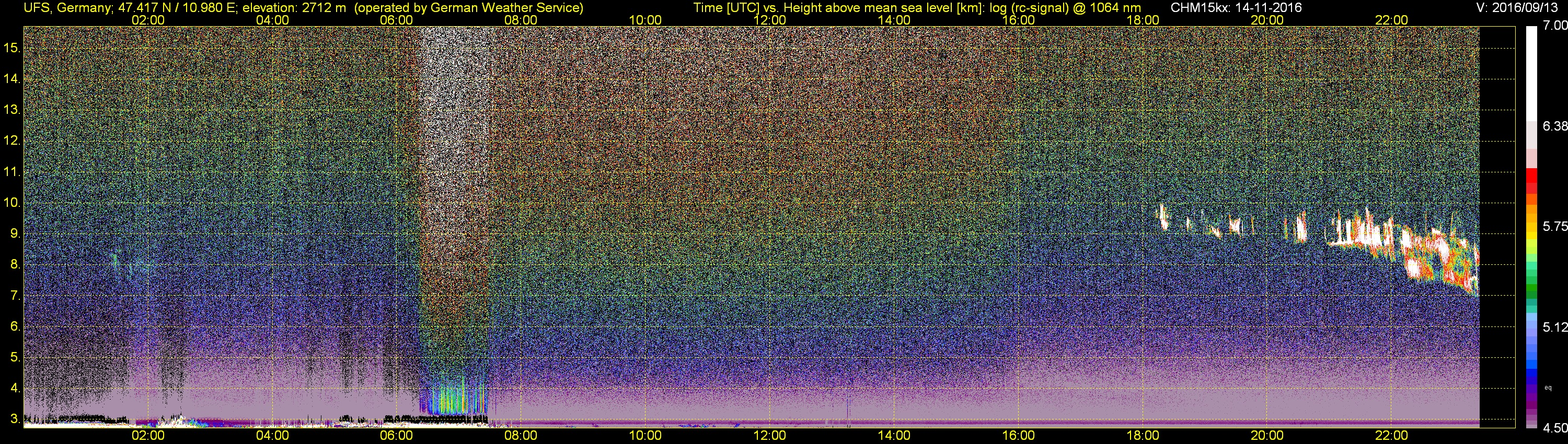Click the "3." km height axis label

click(16, 419)
